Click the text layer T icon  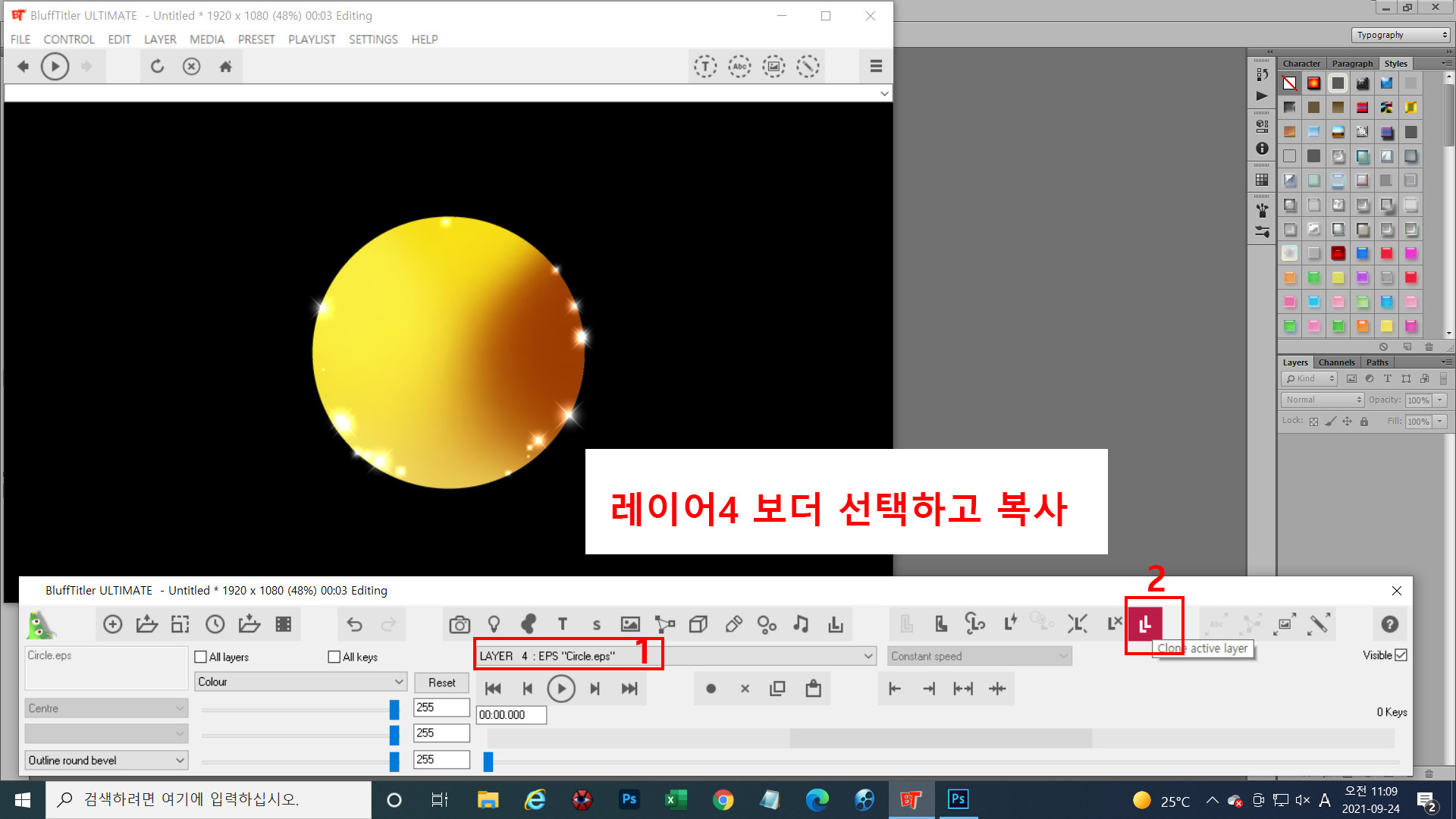coord(562,624)
